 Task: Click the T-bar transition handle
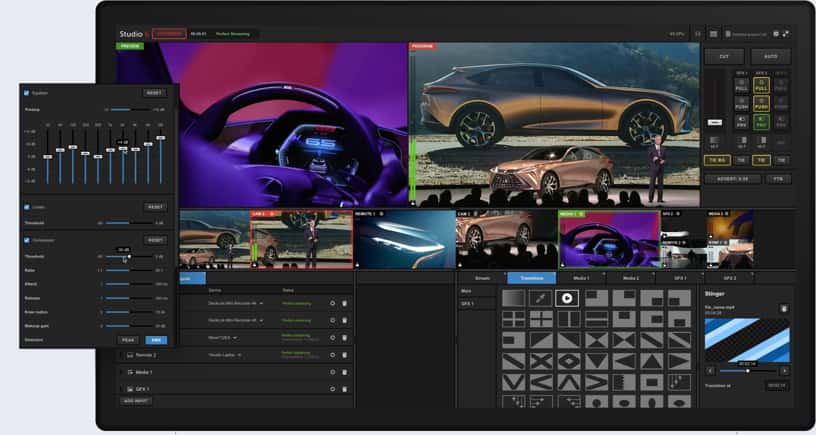715,122
